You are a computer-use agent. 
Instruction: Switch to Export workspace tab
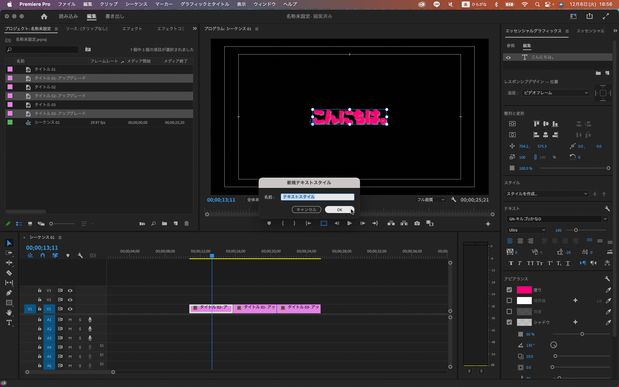[114, 16]
